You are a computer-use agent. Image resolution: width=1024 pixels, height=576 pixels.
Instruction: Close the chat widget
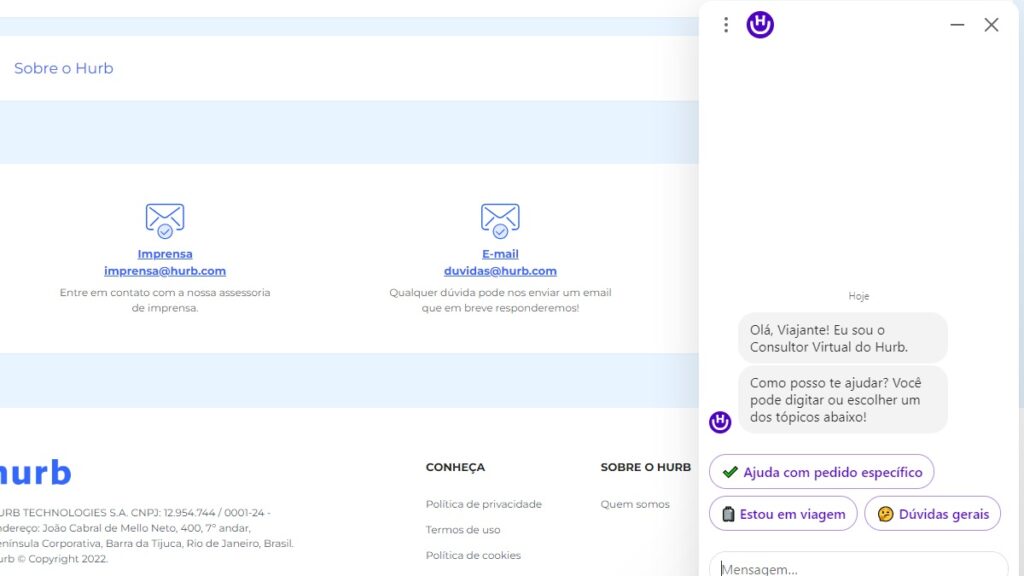point(991,25)
